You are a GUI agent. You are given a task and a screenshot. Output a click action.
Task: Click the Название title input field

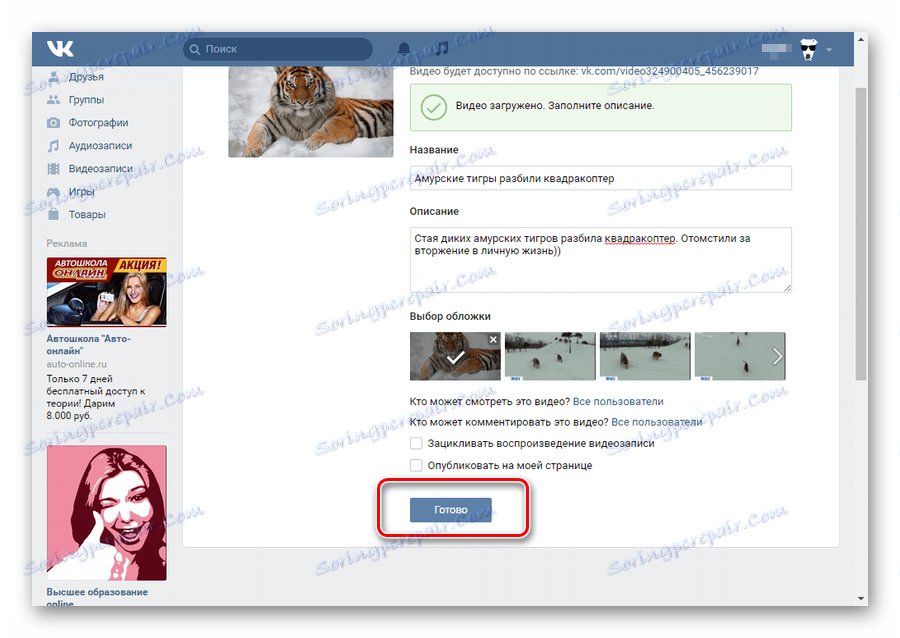click(x=600, y=178)
